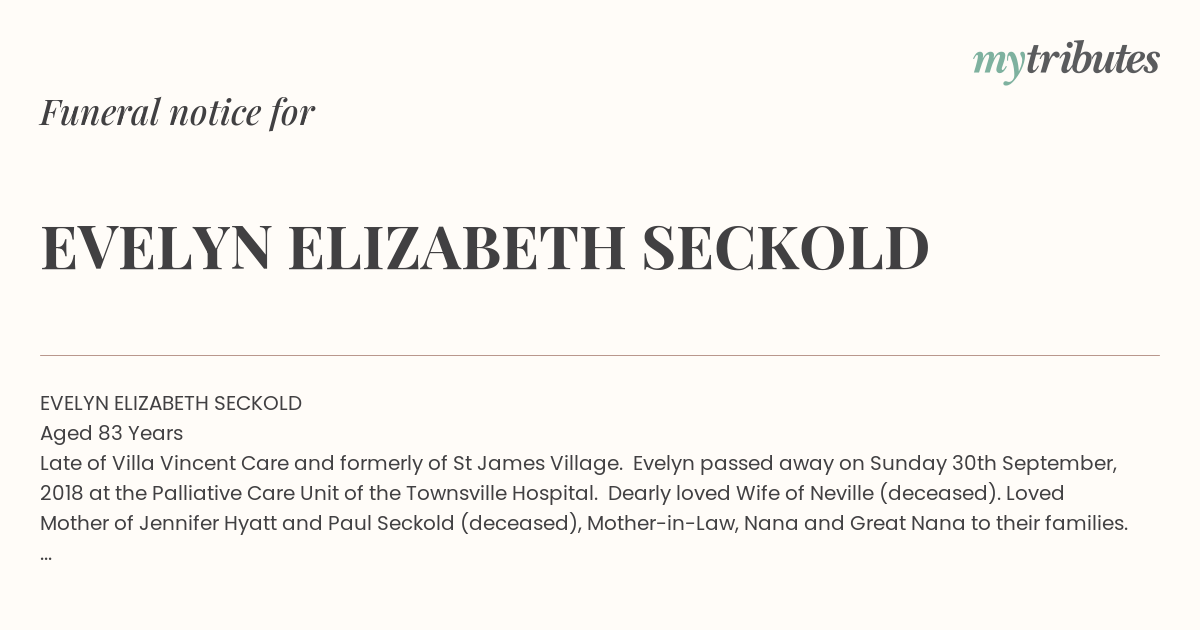1200x630 pixels.
Task: Click the dark 'tributes' part of the logo
Action: point(1093,59)
